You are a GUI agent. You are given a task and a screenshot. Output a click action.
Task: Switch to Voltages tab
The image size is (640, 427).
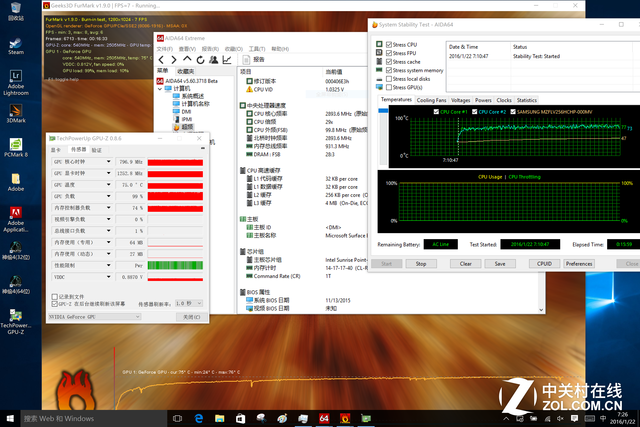point(460,100)
